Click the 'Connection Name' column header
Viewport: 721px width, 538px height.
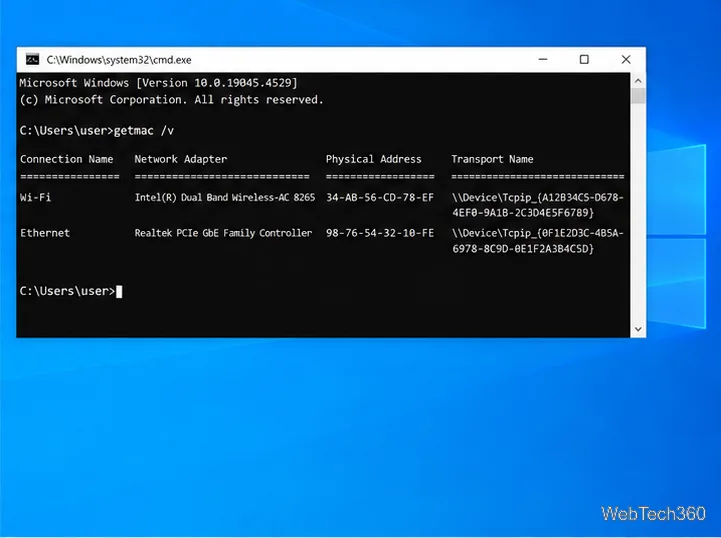pos(67,159)
